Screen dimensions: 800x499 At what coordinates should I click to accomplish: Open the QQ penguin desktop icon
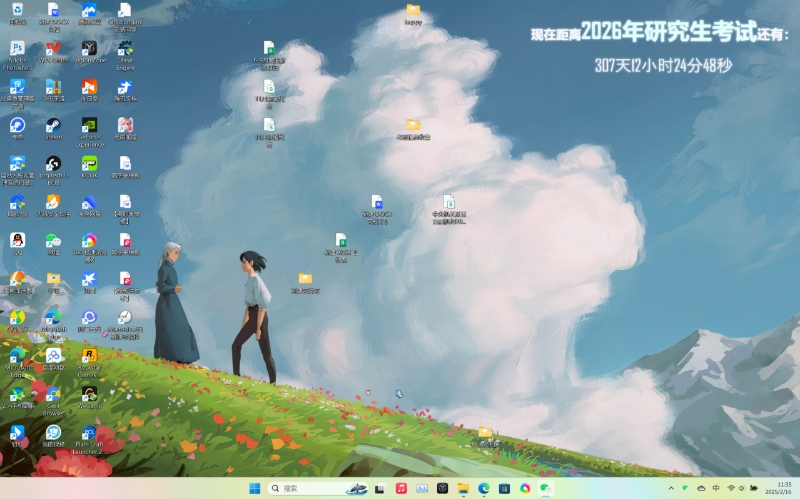pos(17,241)
